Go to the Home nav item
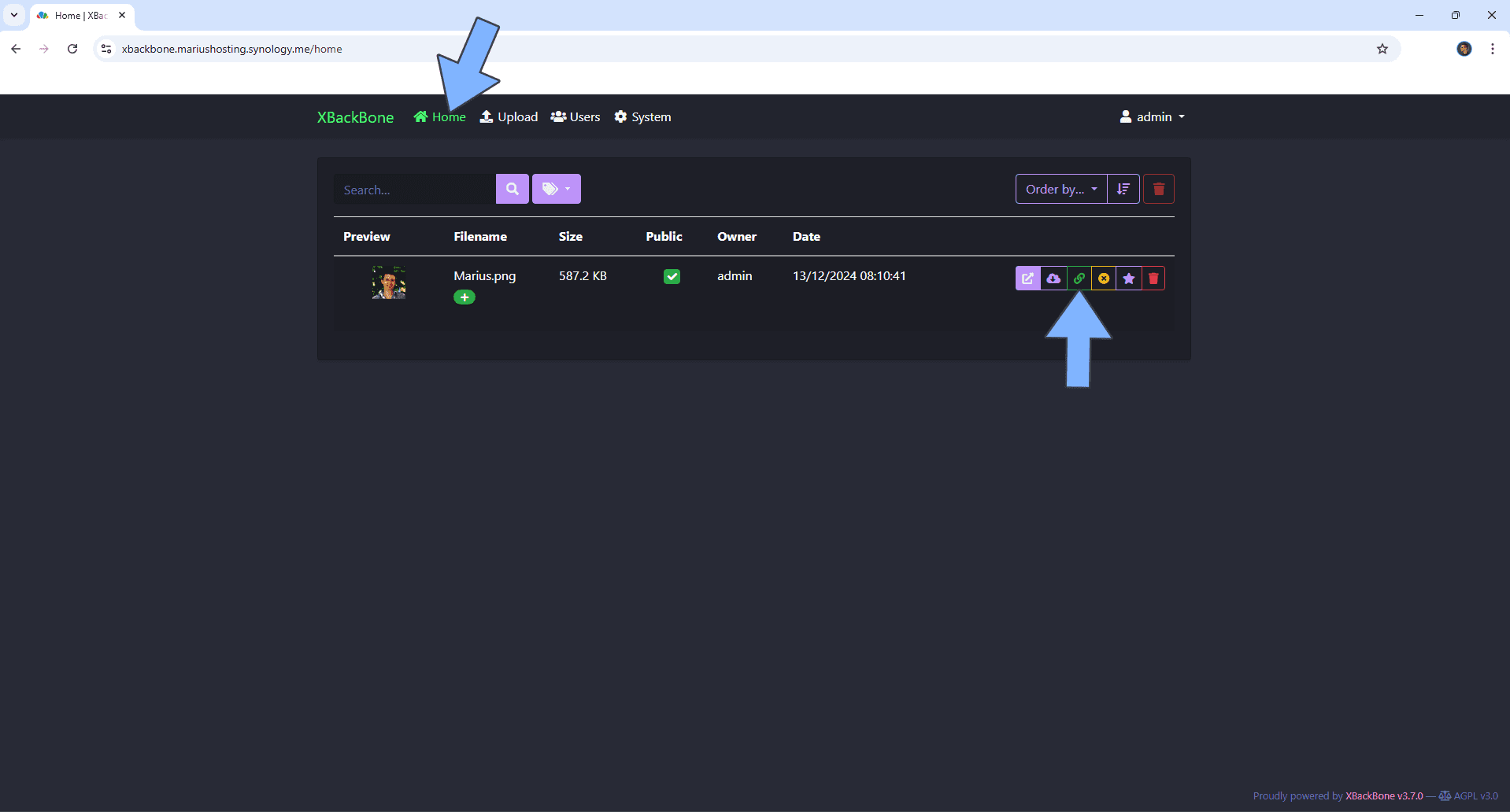This screenshot has height=812, width=1510. (x=440, y=117)
